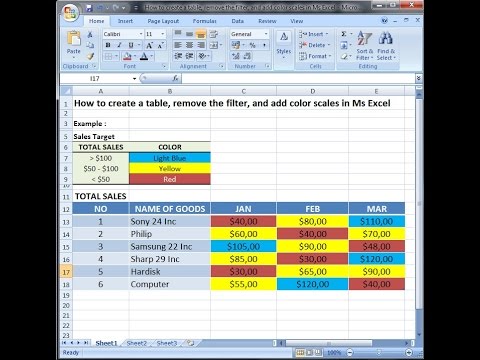Viewport: 480px width, 360px height.
Task: Toggle Bold formatting
Action: click(x=108, y=45)
